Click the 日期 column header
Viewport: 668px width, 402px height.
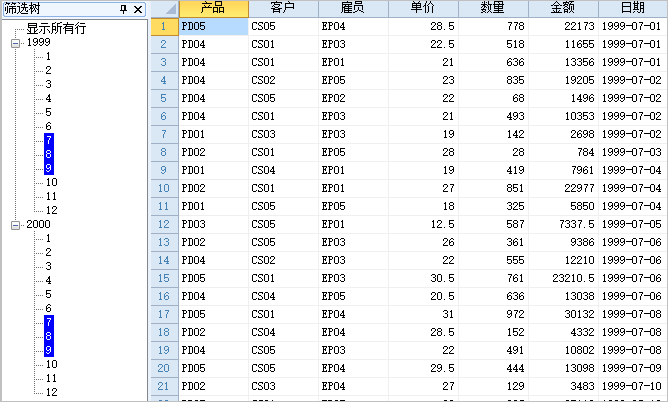[632, 8]
